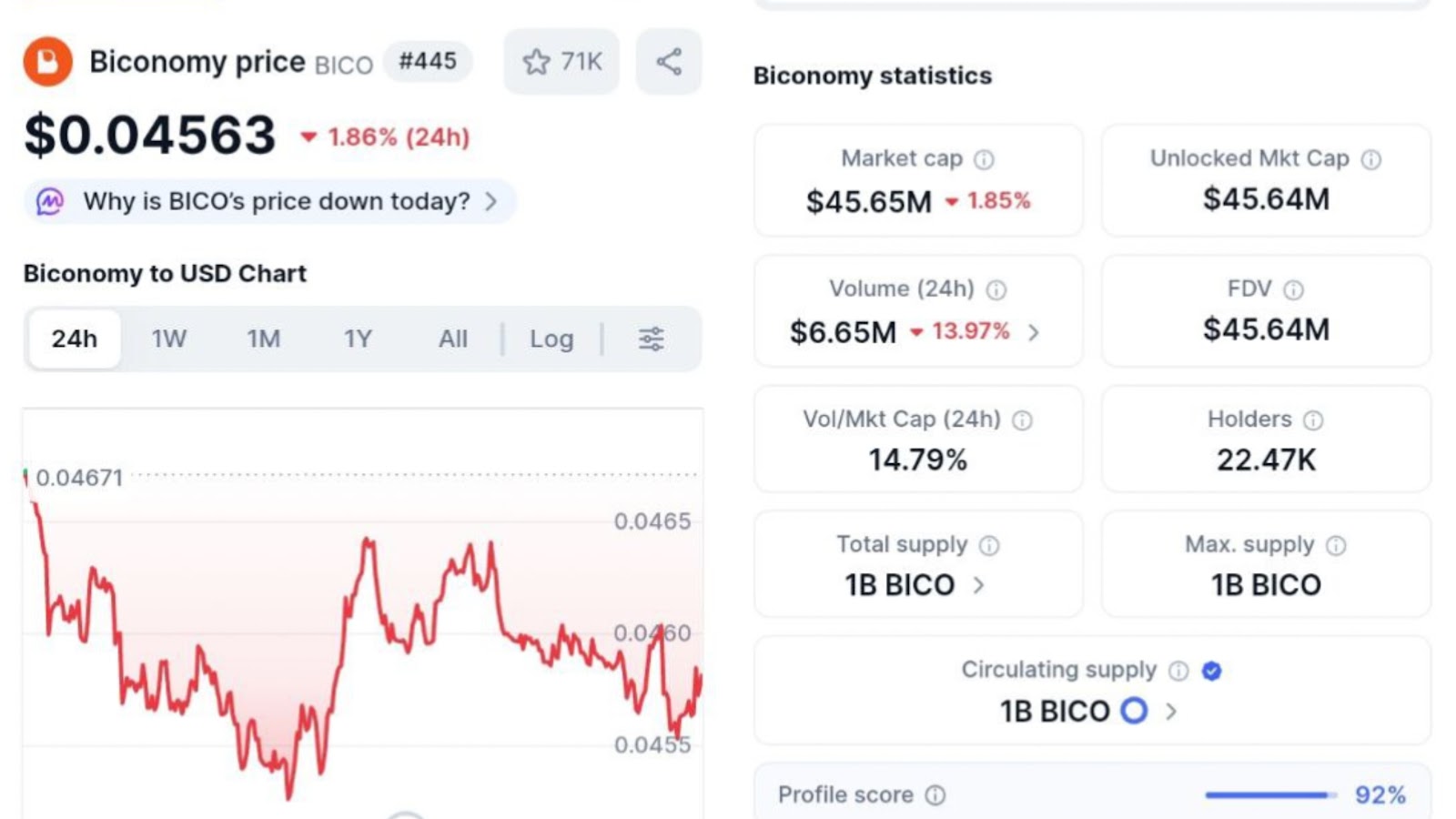Image resolution: width=1456 pixels, height=819 pixels.
Task: Open chart settings sliders icon
Action: 651,339
